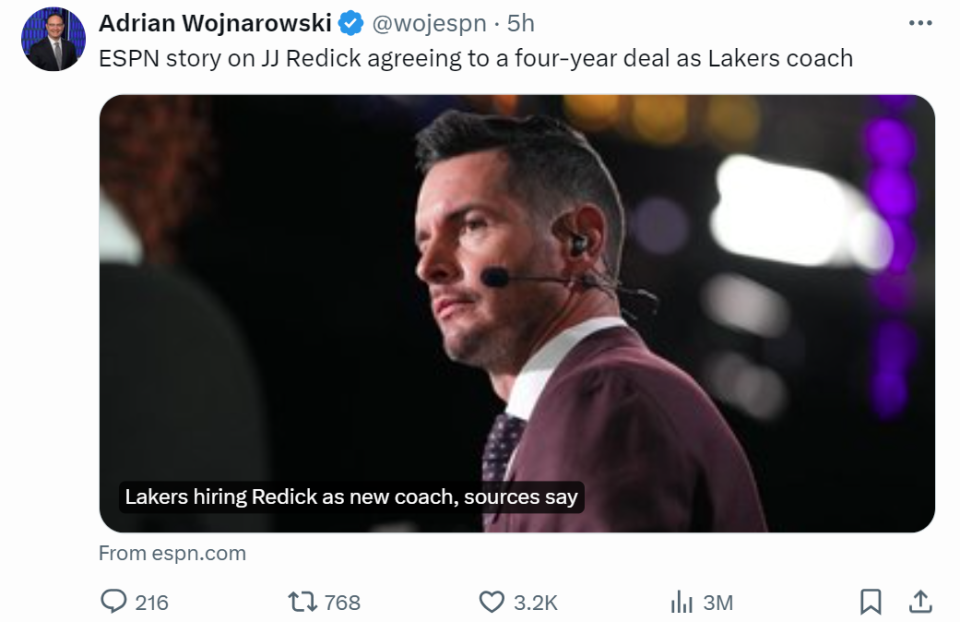Open Adrian Wojnarowski's profile avatar

53,40
